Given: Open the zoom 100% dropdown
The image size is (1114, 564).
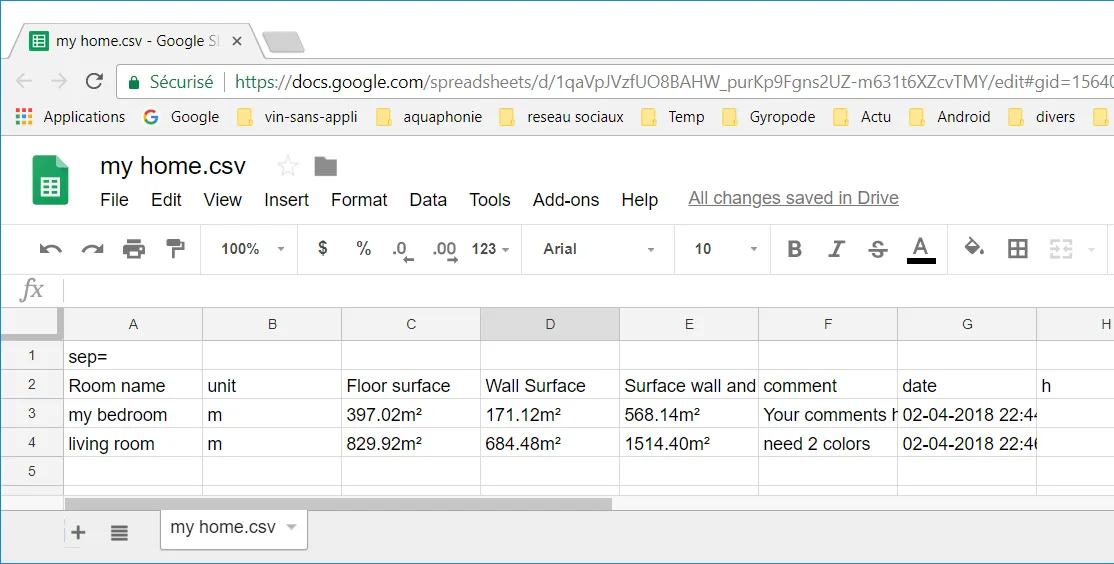Looking at the screenshot, I should (252, 249).
